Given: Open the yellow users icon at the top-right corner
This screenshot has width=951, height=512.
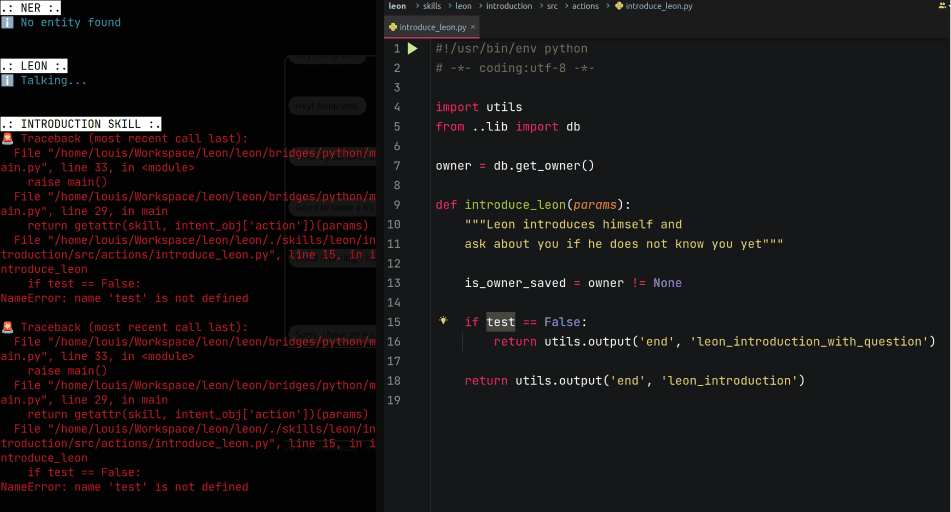Looking at the screenshot, I should point(943,5).
